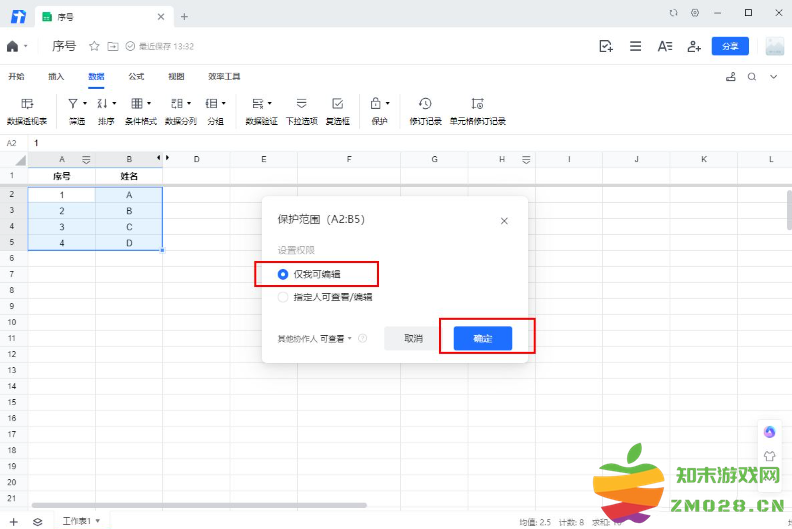Click the add collaborator icon beside 分享
This screenshot has width=792, height=529.
coord(693,46)
